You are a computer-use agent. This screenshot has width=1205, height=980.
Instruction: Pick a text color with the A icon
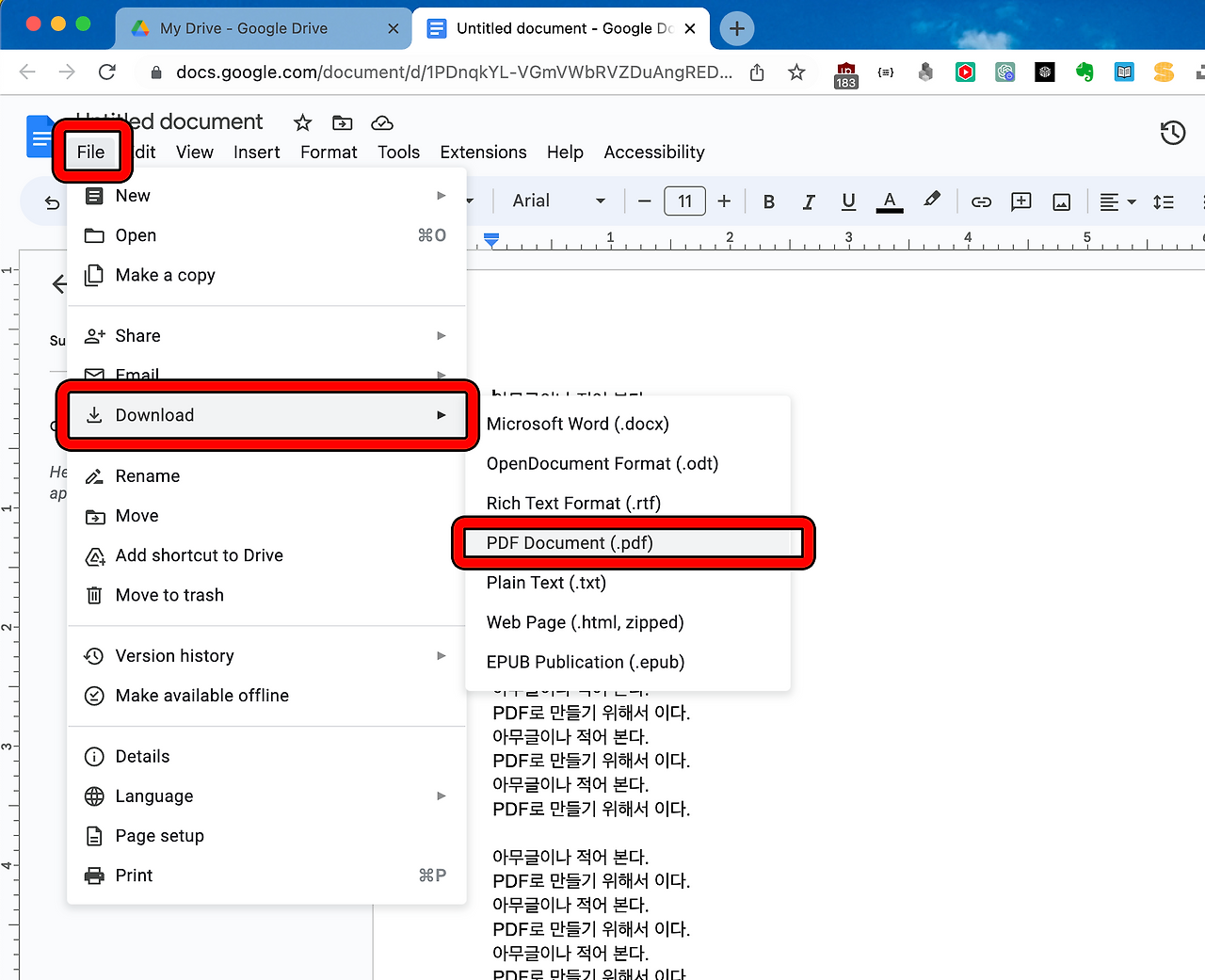(x=889, y=201)
